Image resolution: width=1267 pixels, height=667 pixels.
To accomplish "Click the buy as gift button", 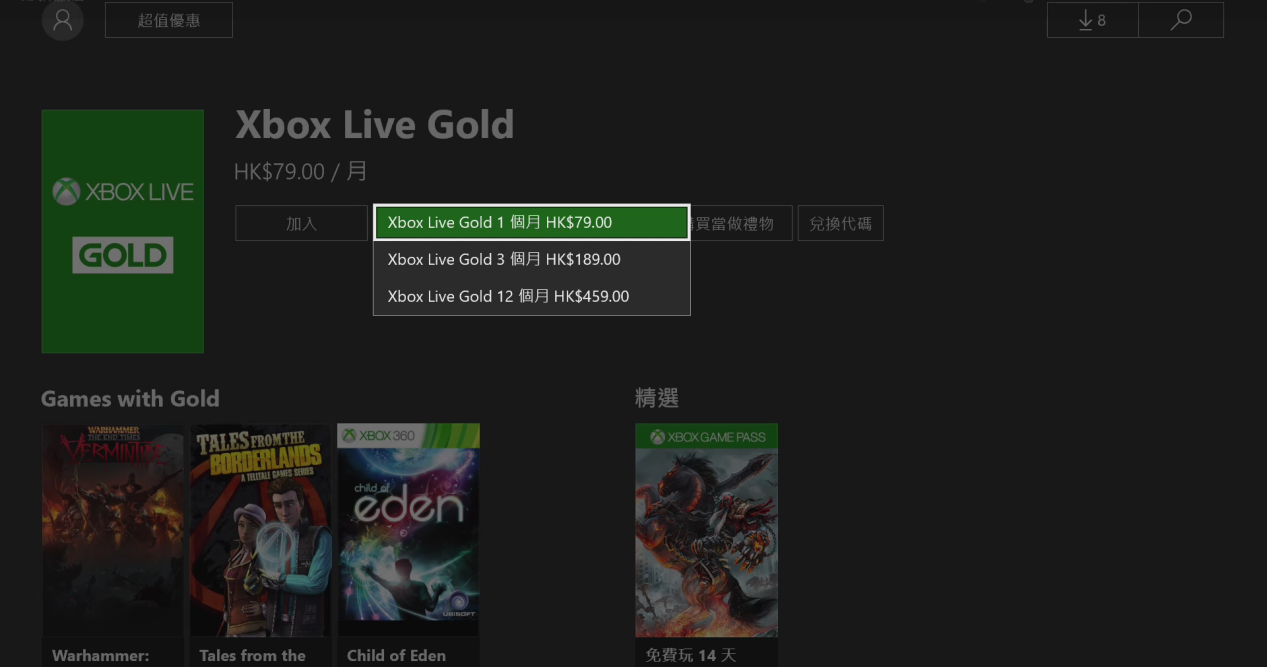I will tap(741, 223).
